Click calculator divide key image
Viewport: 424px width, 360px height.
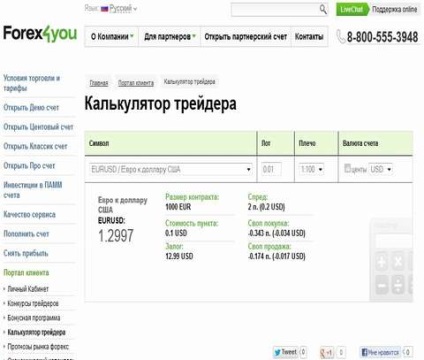point(398,285)
